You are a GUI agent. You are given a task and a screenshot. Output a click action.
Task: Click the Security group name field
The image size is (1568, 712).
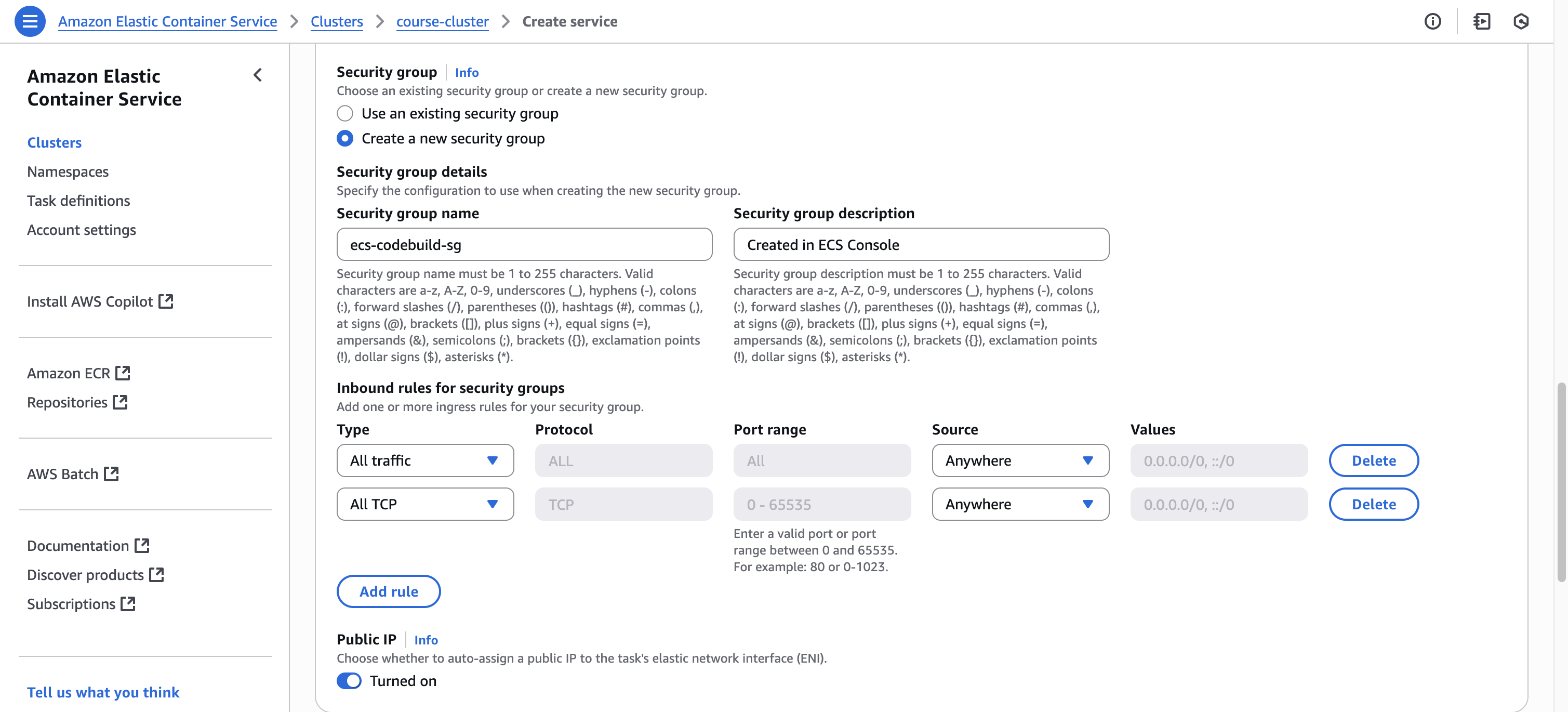[x=524, y=245]
